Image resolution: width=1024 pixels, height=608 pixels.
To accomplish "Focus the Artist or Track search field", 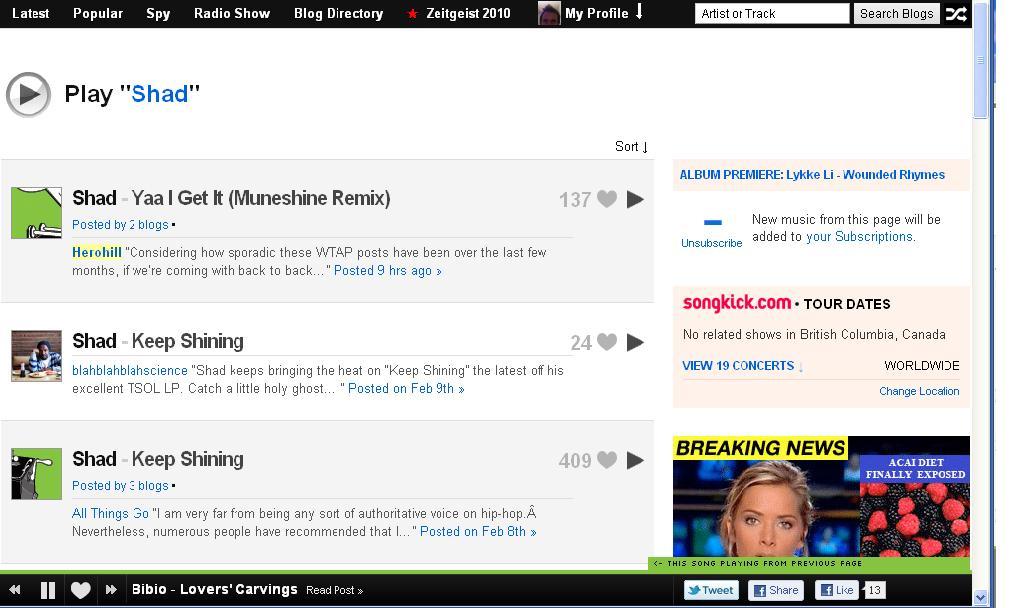I will click(x=772, y=14).
